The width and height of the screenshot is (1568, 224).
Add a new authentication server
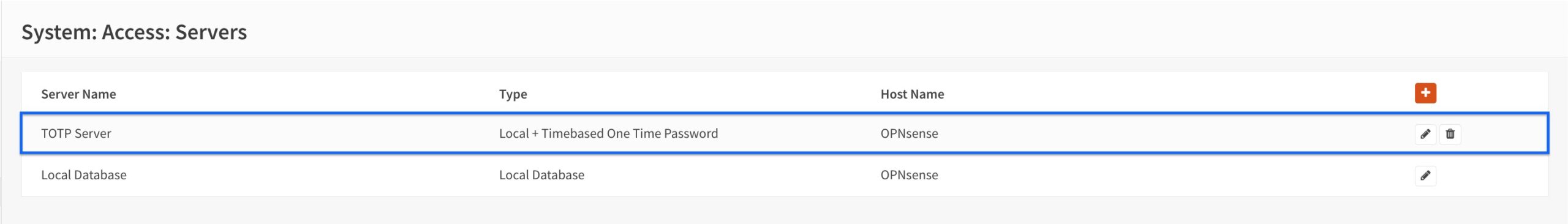1425,93
